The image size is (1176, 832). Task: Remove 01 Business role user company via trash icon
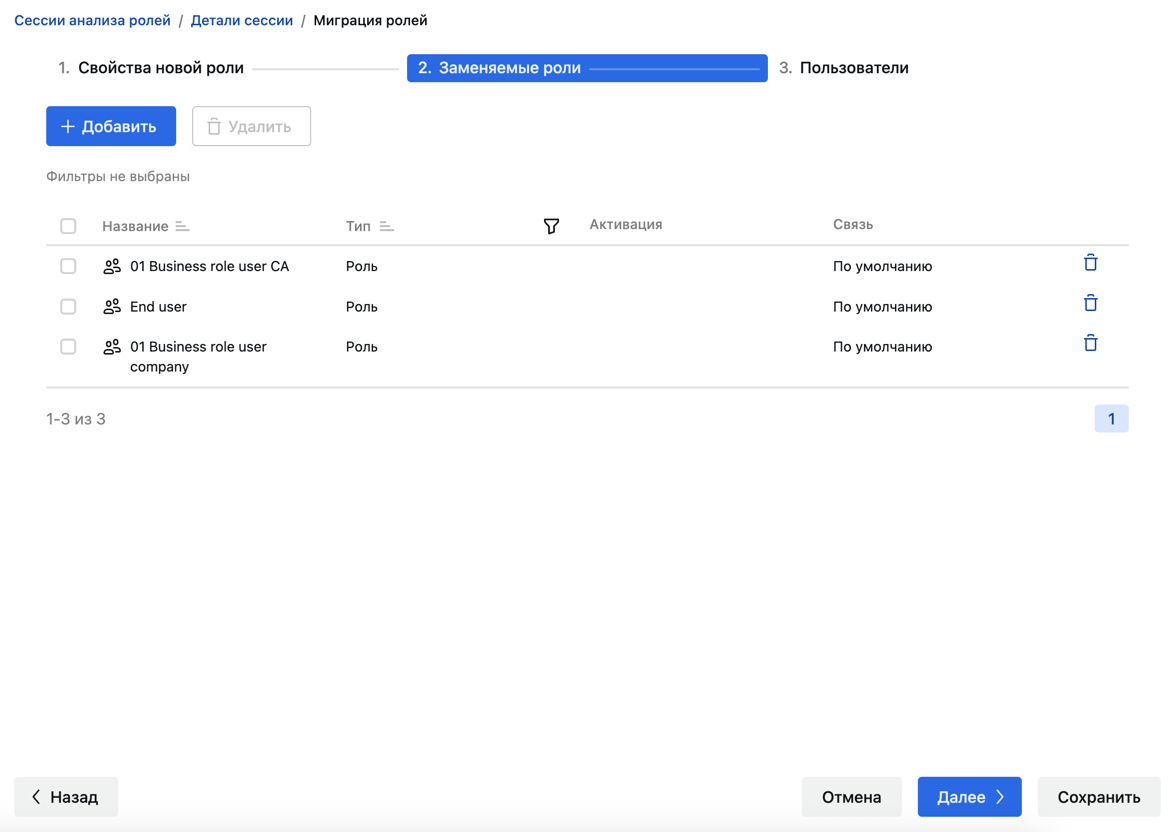(1090, 343)
